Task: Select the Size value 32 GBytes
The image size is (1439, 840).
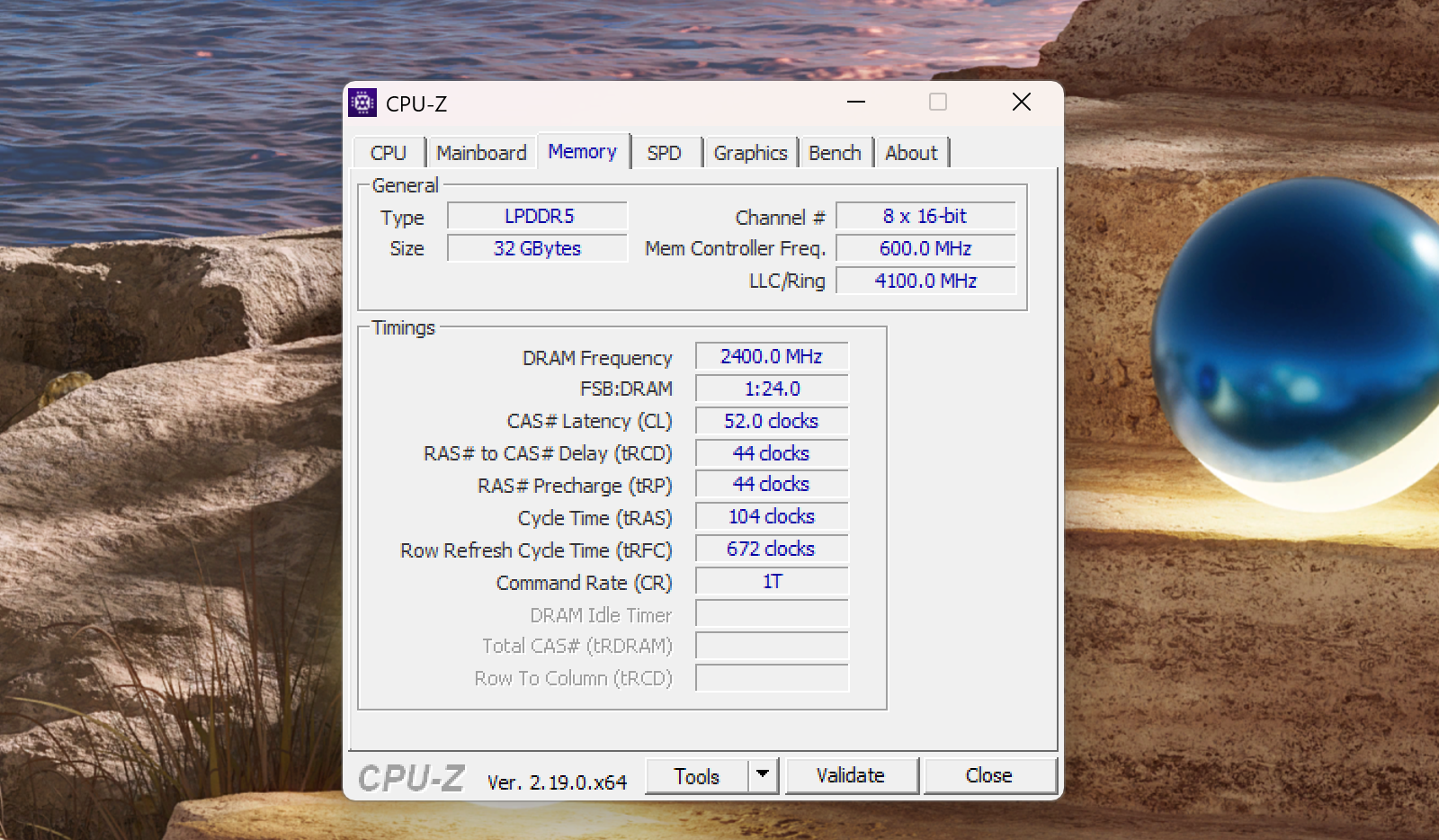Action: coord(538,248)
